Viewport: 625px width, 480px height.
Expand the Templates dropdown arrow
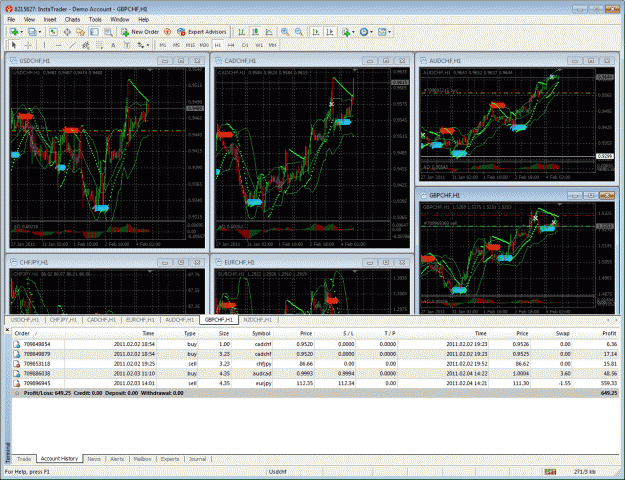(389, 32)
